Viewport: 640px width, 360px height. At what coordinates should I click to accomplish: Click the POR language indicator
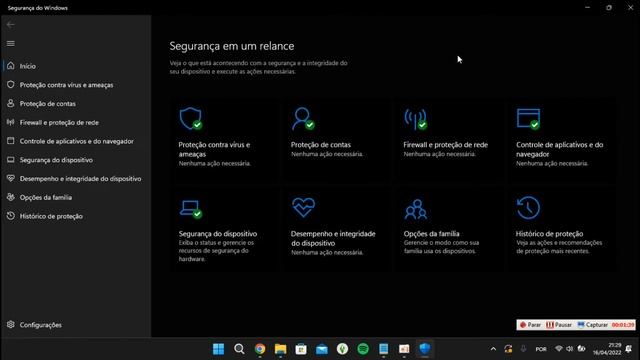(541, 349)
